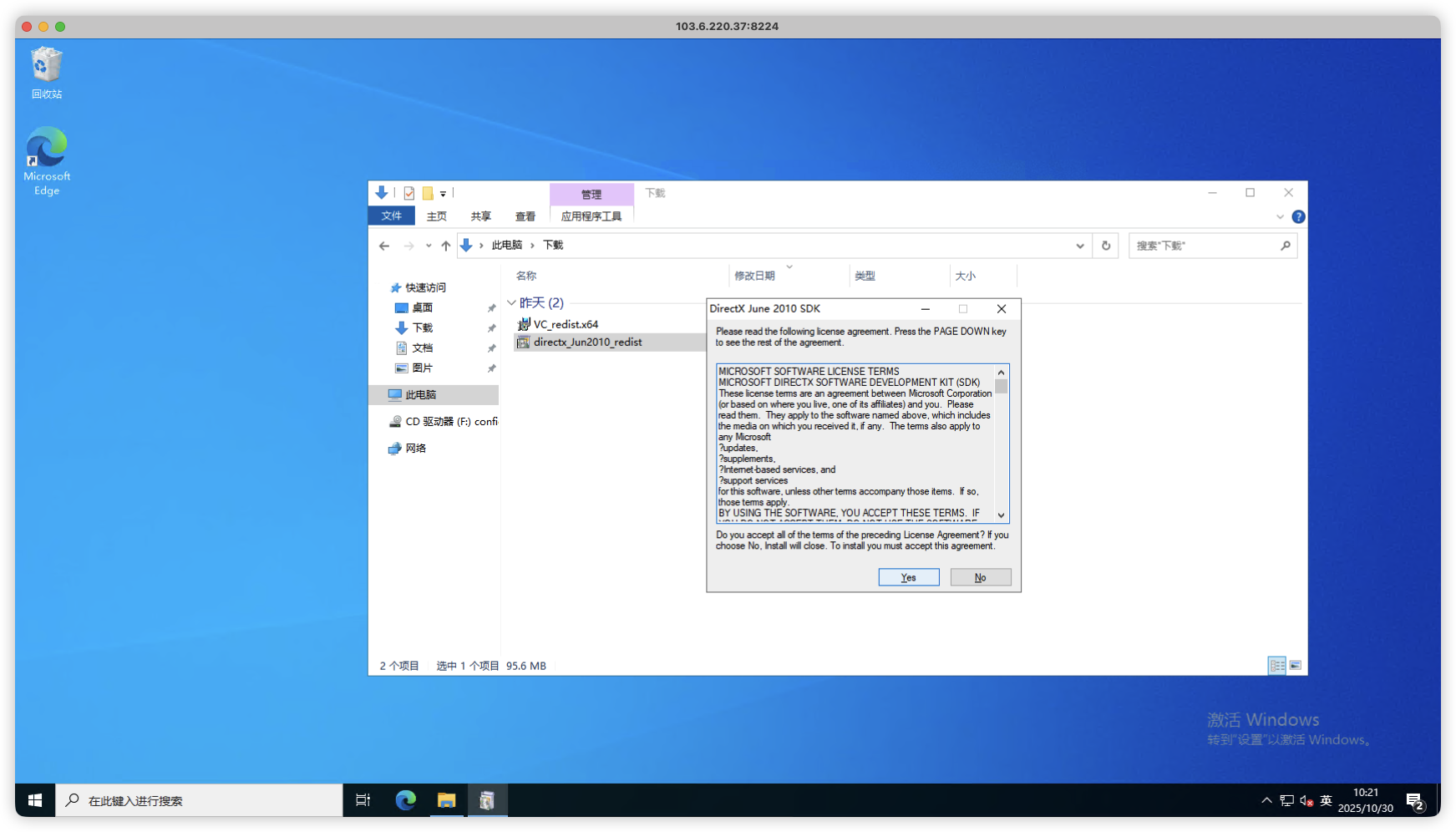Click Yes to accept the license agreement
The width and height of the screenshot is (1456, 832).
pos(908,577)
